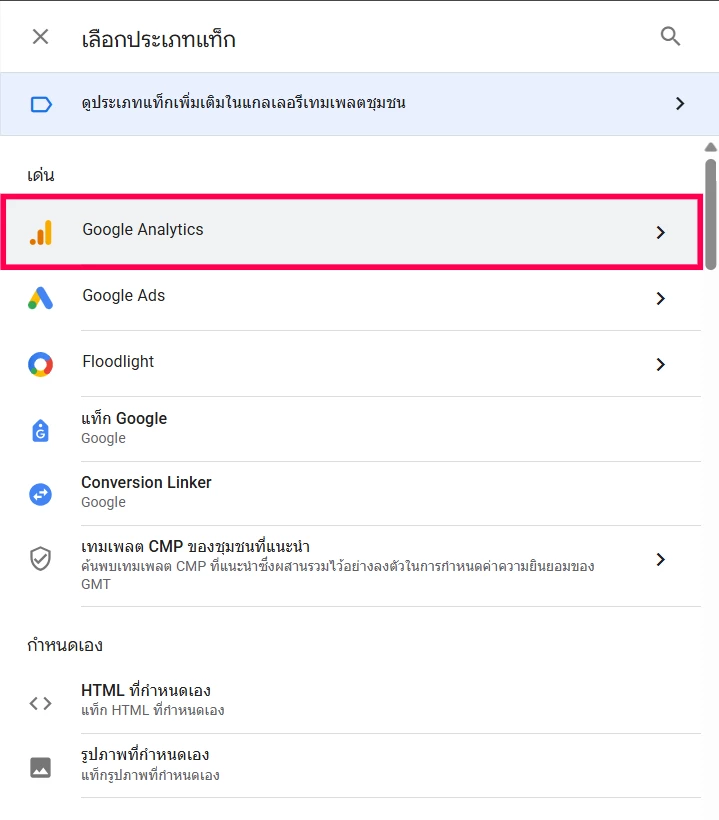Click the Google Ads logo icon
Viewport: 719px width, 820px height.
coord(40,298)
